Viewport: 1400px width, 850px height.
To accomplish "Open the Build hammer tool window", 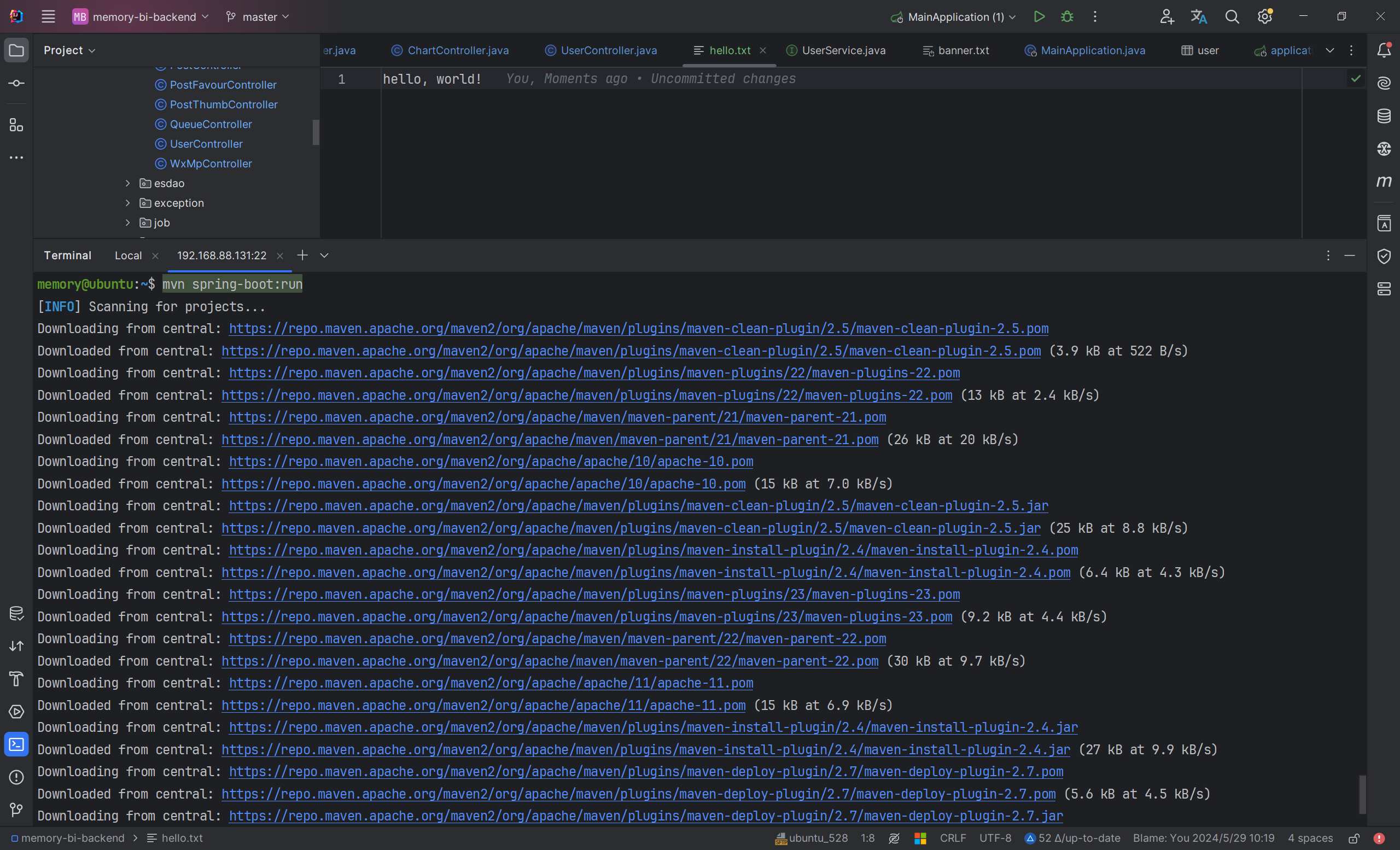I will 16,678.
